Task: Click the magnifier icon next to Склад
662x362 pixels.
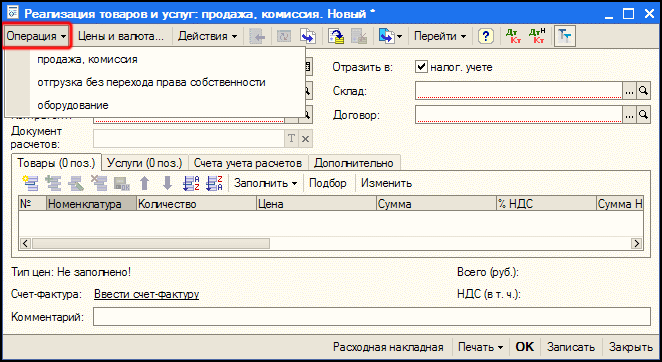Action: point(643,91)
